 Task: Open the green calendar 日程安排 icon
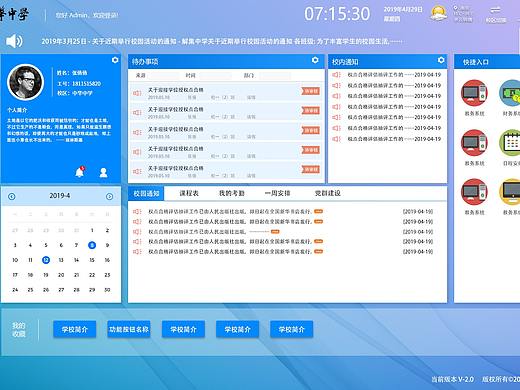510,143
